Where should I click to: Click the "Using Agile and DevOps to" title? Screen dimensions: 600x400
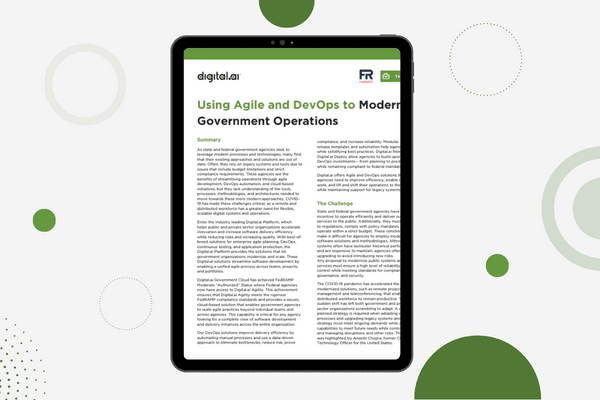coord(276,105)
